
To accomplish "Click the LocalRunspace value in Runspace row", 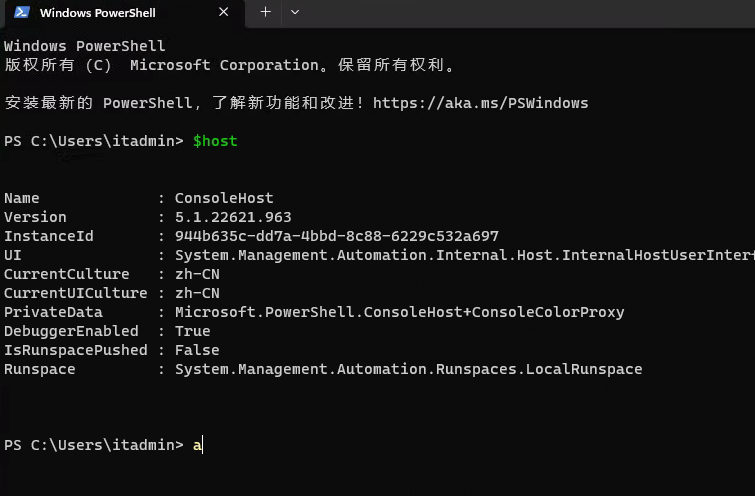I will [408, 369].
